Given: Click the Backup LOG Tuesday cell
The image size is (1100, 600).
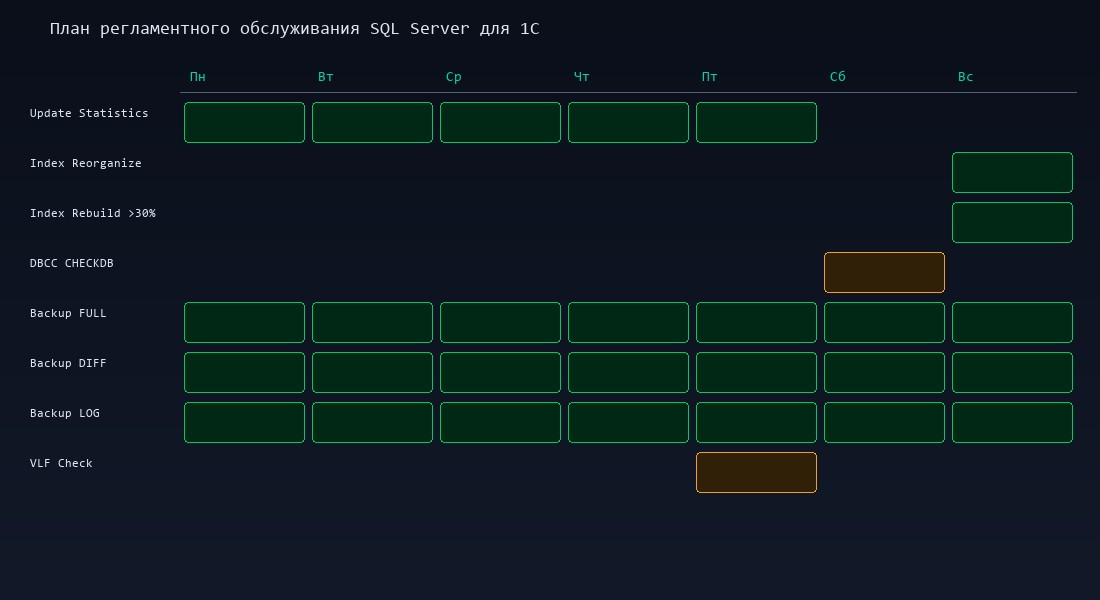Looking at the screenshot, I should pos(372,422).
